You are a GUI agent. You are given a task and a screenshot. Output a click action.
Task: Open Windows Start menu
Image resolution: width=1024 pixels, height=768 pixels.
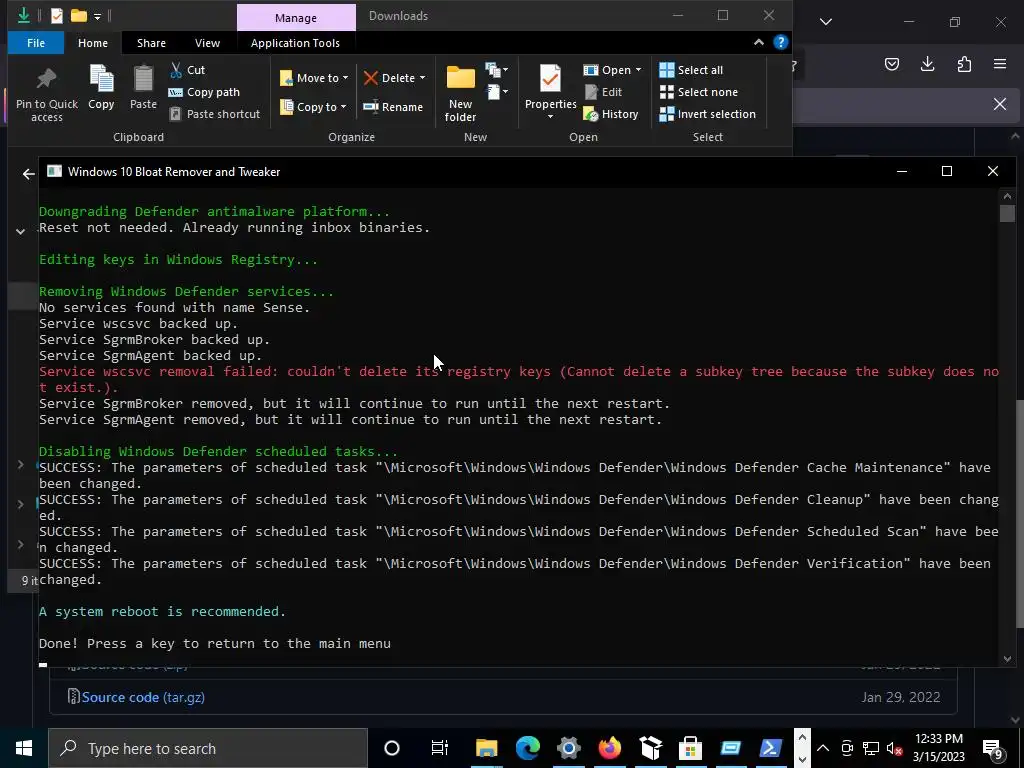pos(24,748)
